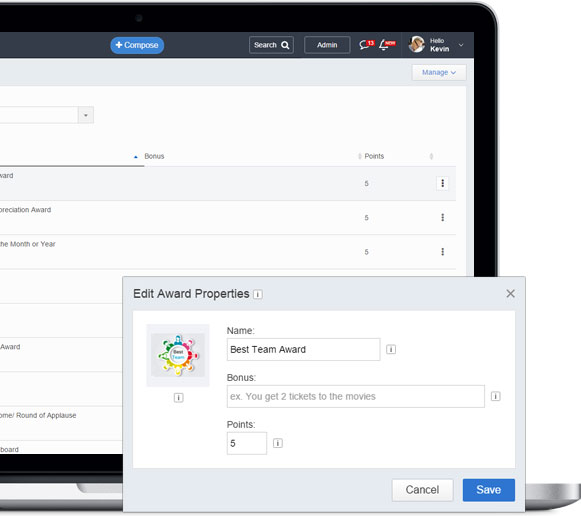This screenshot has width=581, height=516.
Task: Click the Compose button
Action: pyautogui.click(x=137, y=45)
